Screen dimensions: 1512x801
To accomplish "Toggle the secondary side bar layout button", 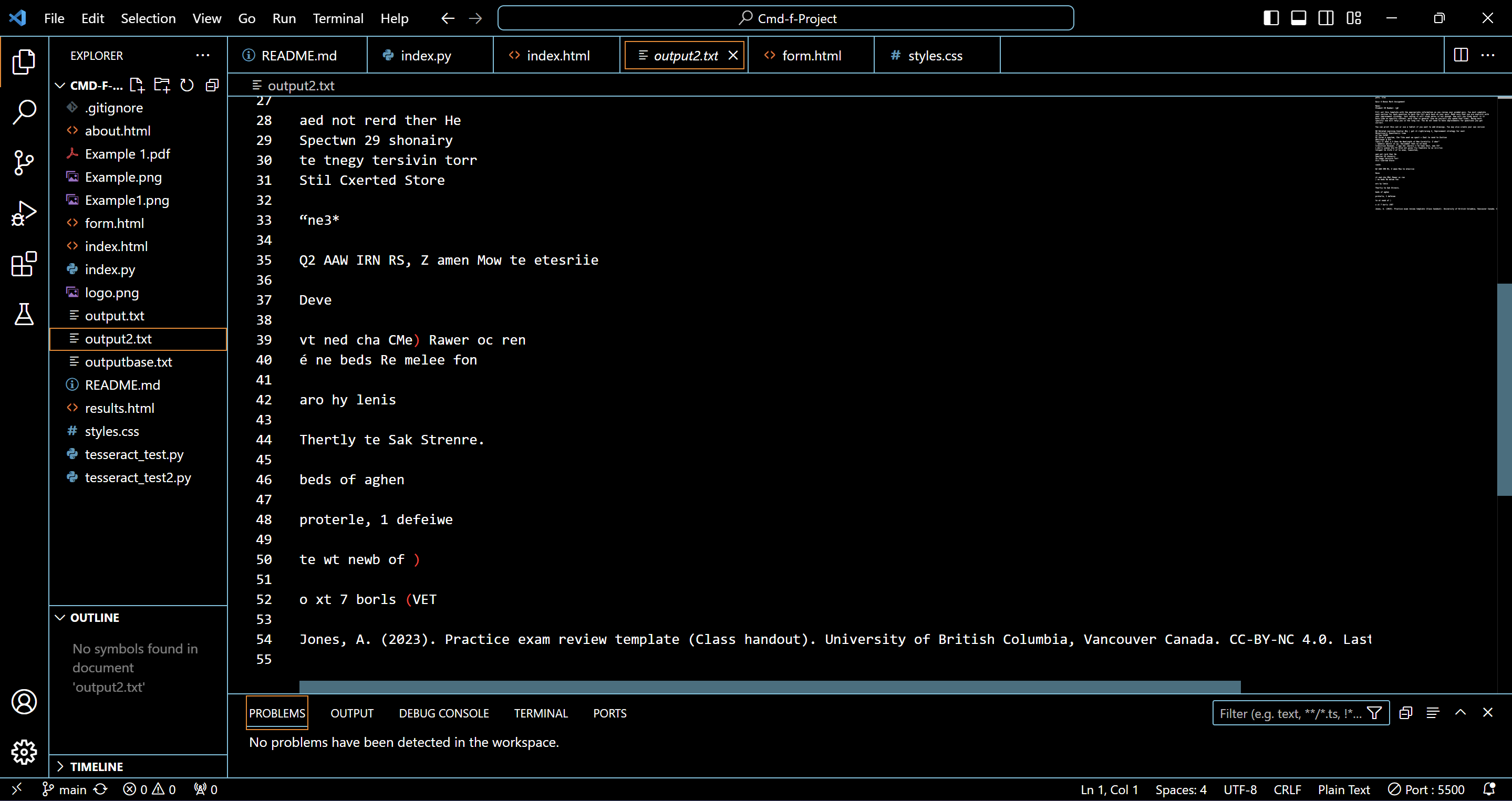I will point(1326,18).
